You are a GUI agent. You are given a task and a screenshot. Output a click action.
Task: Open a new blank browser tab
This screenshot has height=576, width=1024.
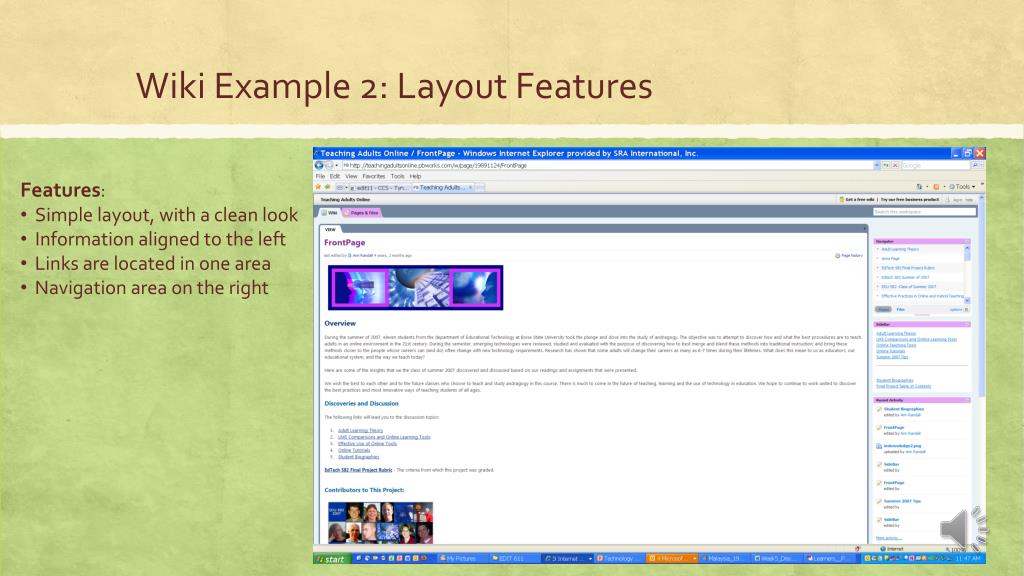pos(480,187)
